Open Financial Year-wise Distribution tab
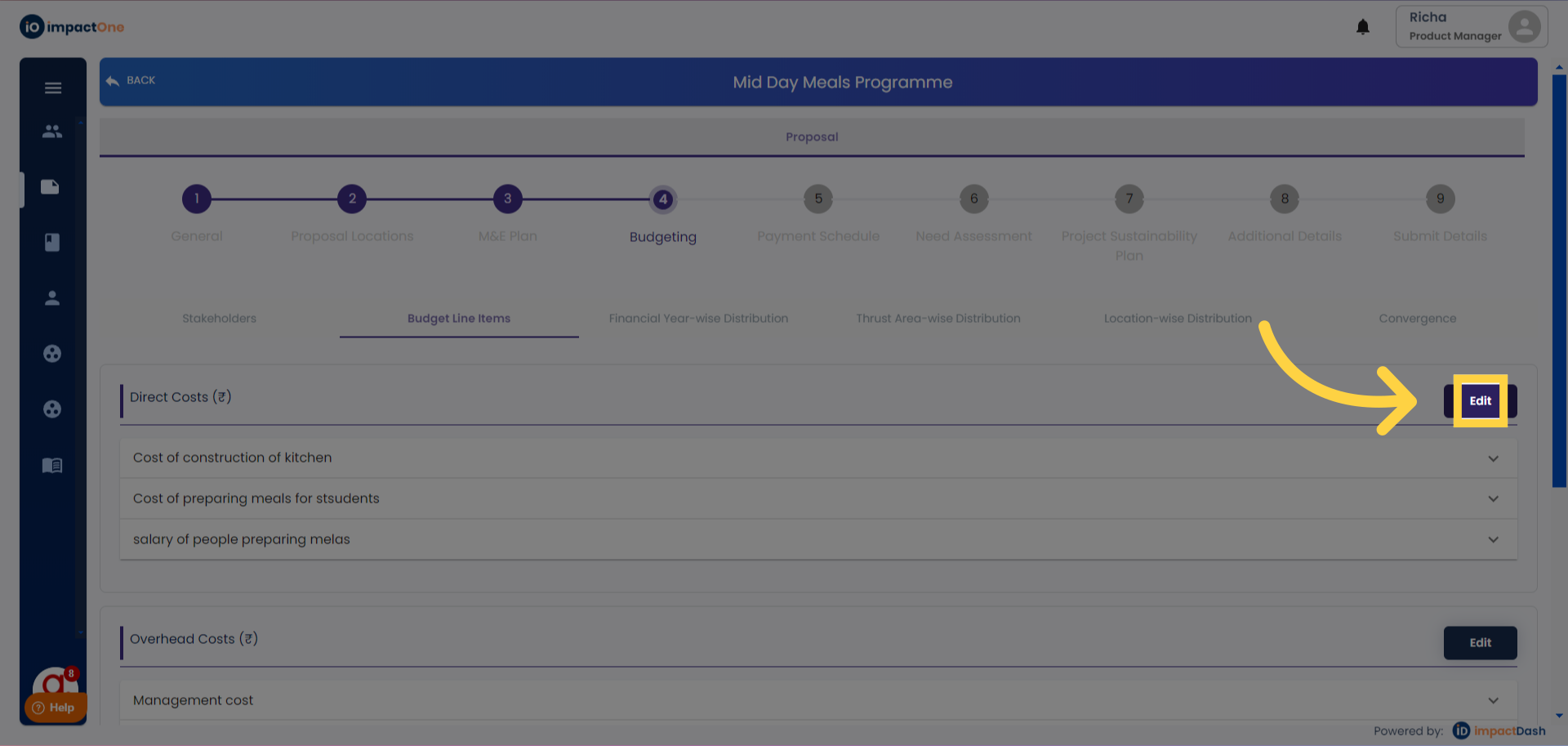Screen dimensions: 1568x746 click(698, 319)
